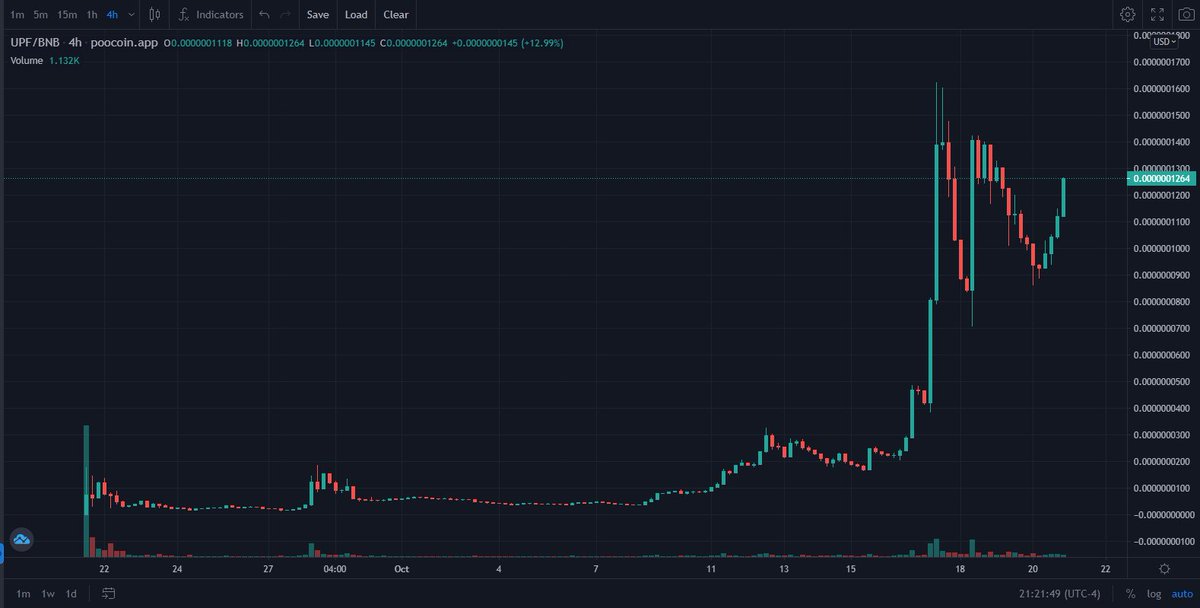Open the go-to-date calendar icon
Viewport: 1200px width, 608px height.
click(108, 594)
